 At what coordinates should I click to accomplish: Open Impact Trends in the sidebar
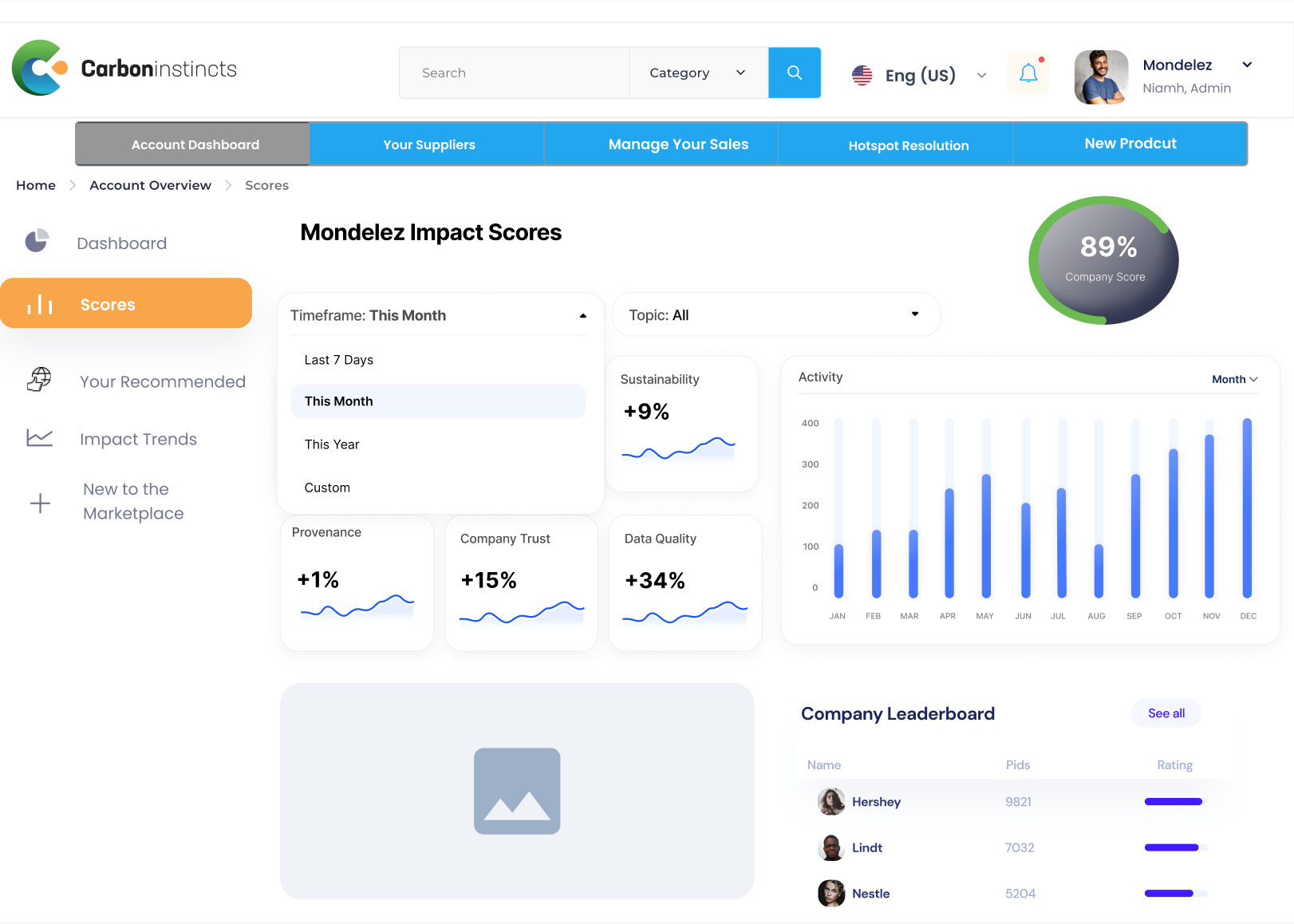point(138,439)
